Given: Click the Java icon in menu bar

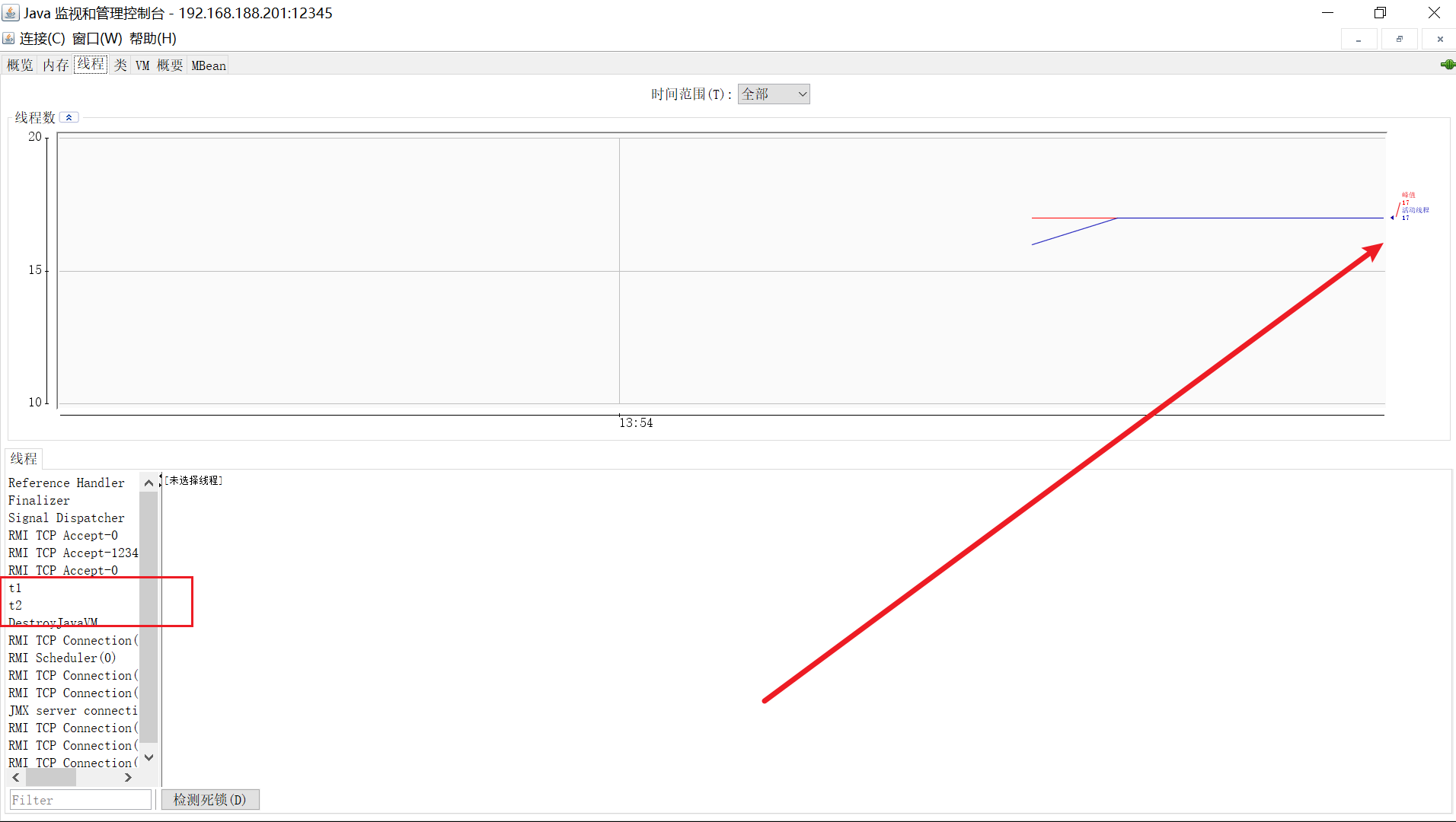Looking at the screenshot, I should (x=8, y=38).
